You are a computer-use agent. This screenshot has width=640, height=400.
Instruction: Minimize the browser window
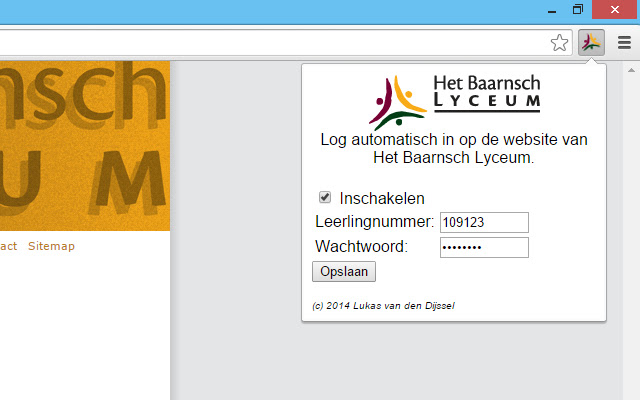(x=552, y=10)
